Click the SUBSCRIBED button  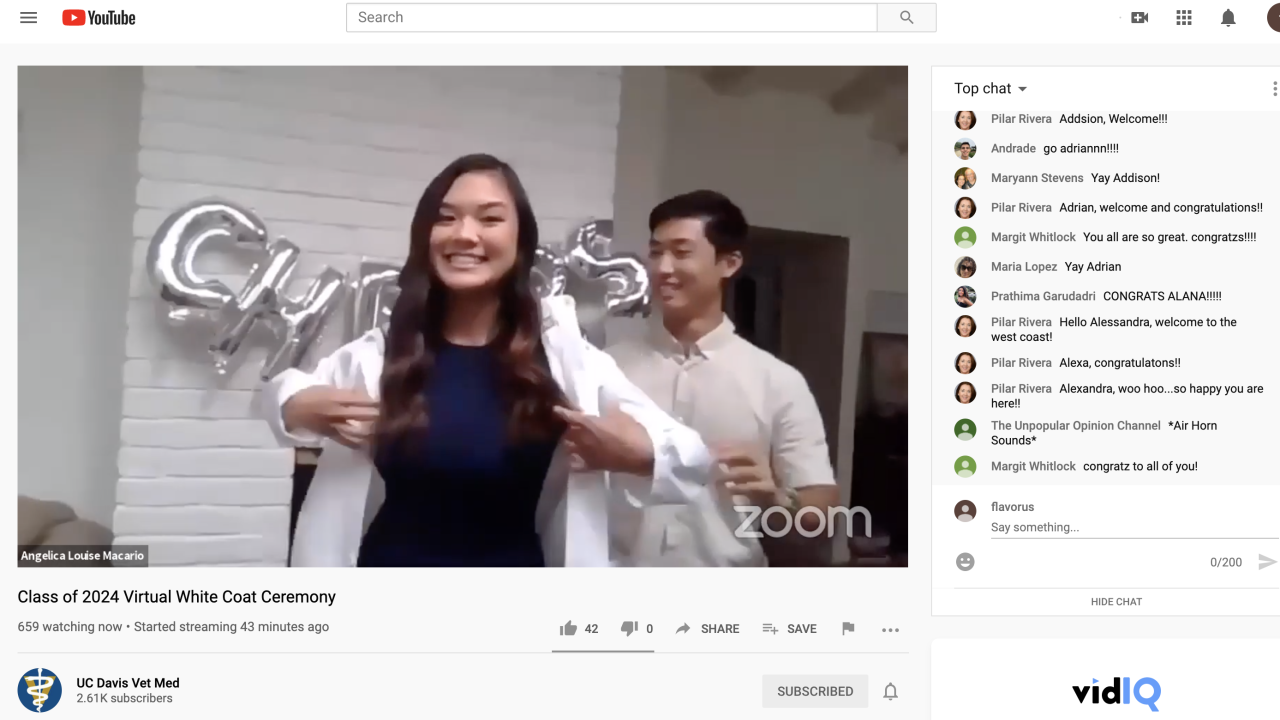(x=815, y=691)
